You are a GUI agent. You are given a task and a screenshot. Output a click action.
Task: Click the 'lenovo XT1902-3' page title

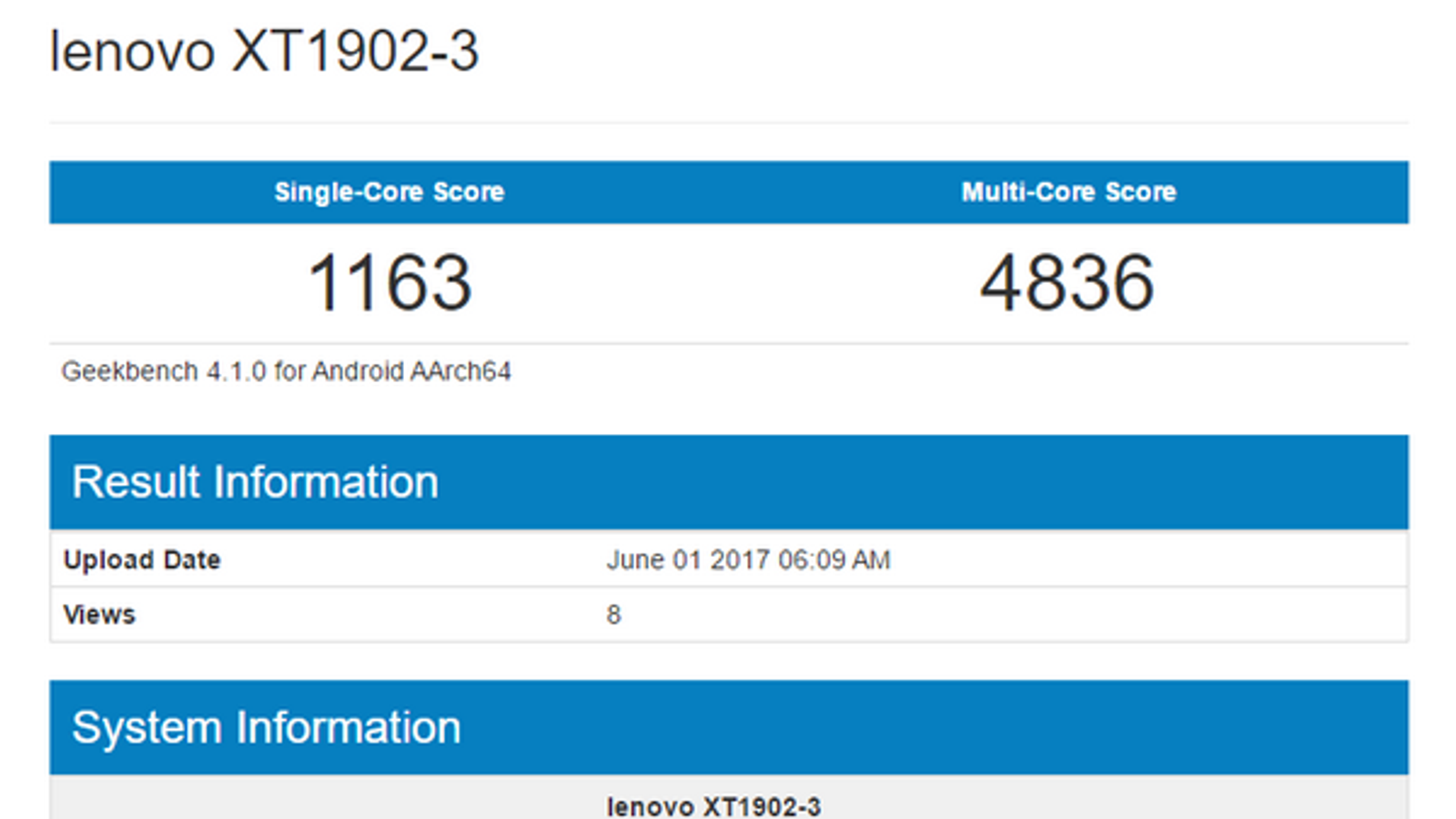pyautogui.click(x=264, y=51)
